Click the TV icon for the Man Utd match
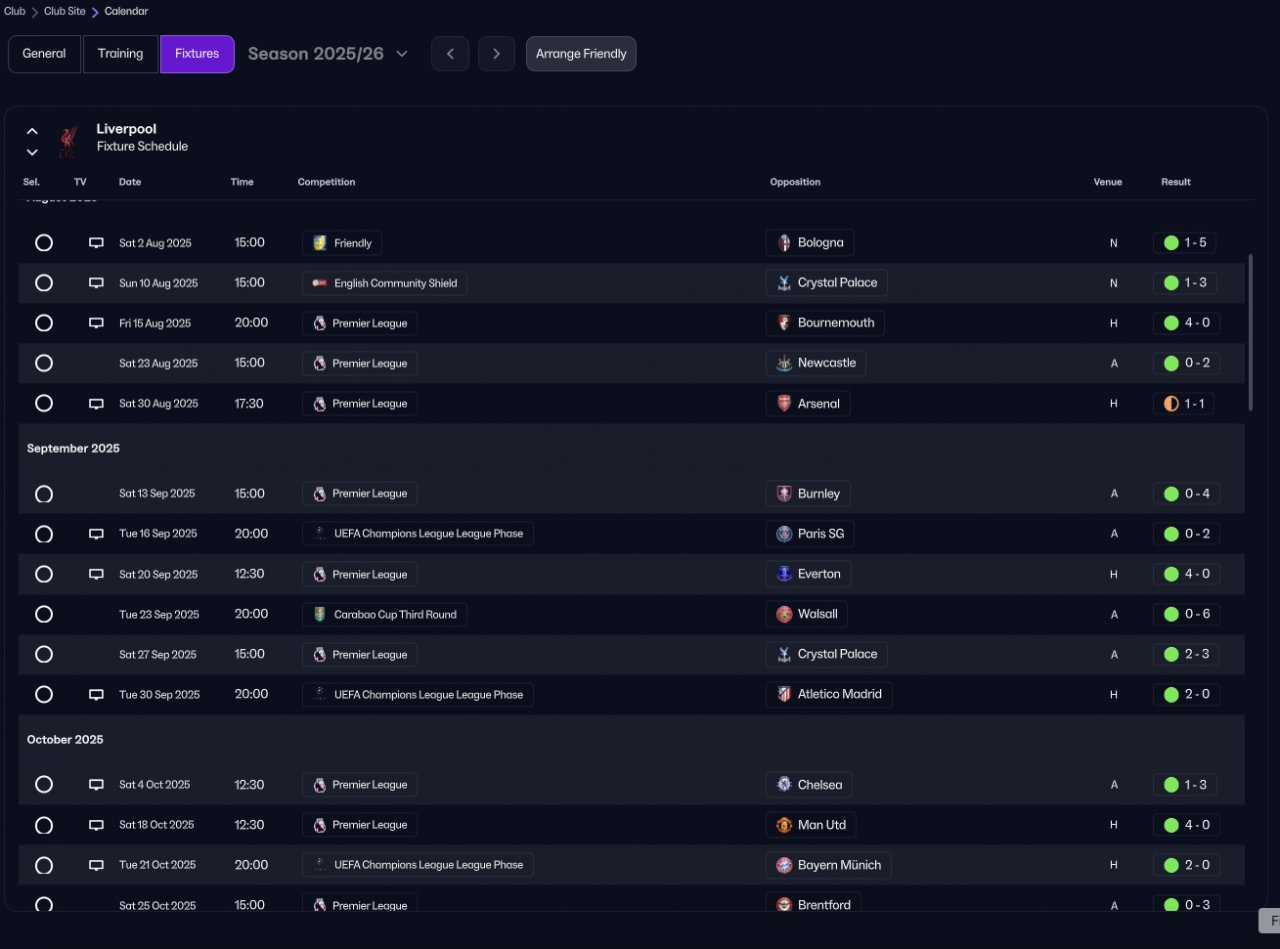 point(96,825)
